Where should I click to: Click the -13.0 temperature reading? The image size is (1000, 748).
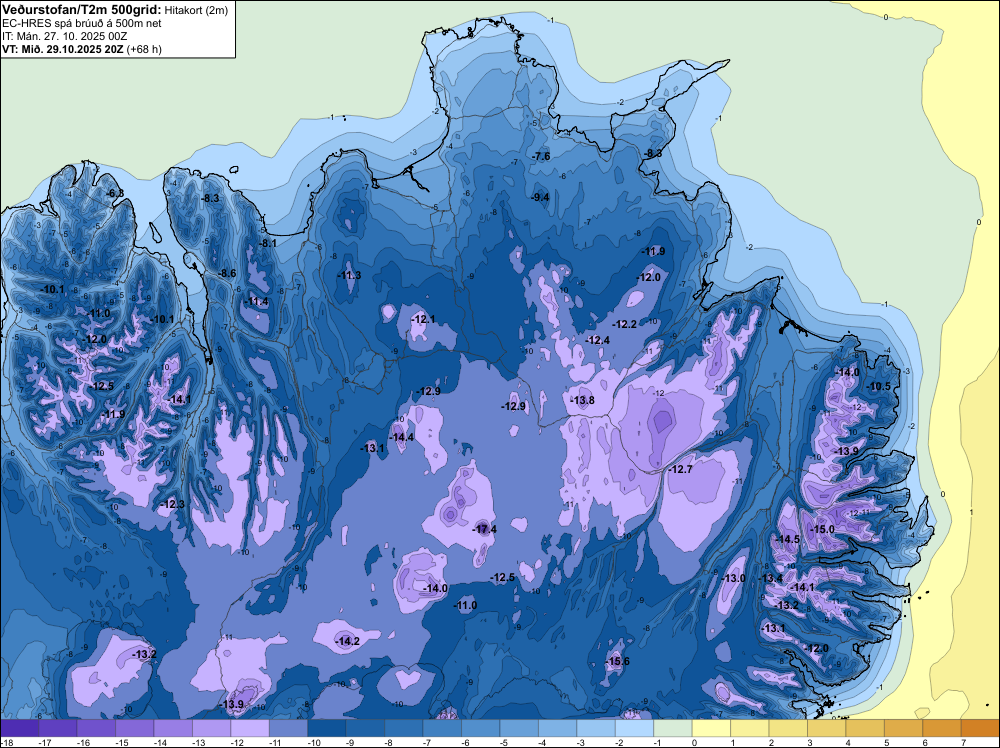click(733, 578)
